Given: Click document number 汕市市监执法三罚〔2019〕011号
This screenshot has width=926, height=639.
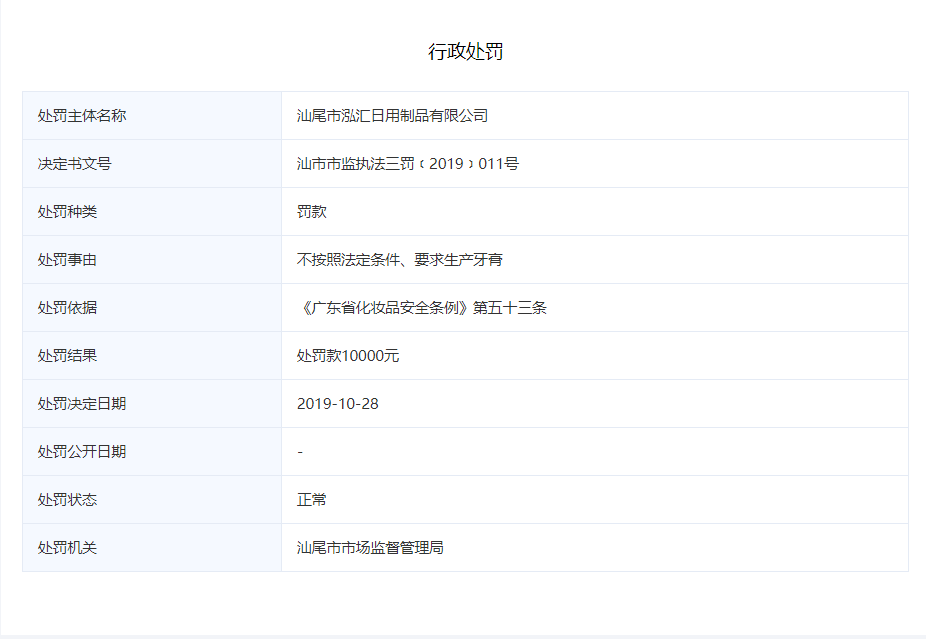Looking at the screenshot, I should [x=407, y=164].
